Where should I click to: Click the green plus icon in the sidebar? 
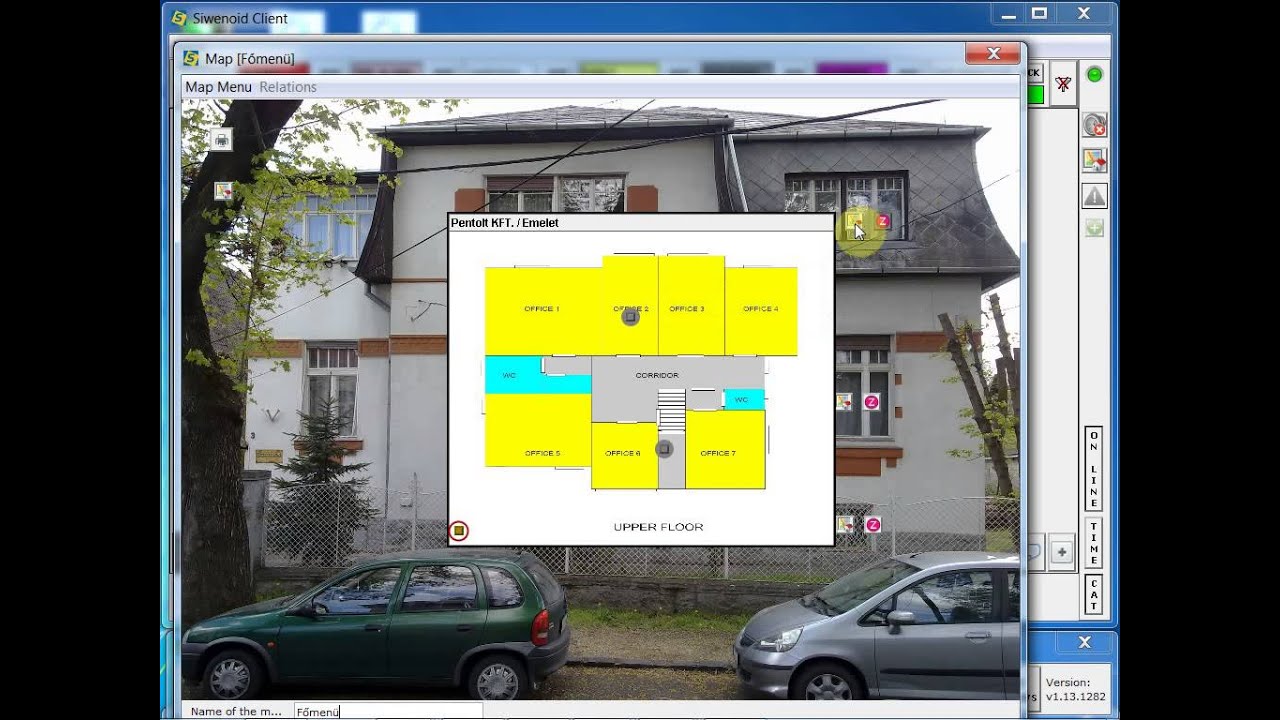point(1094,228)
